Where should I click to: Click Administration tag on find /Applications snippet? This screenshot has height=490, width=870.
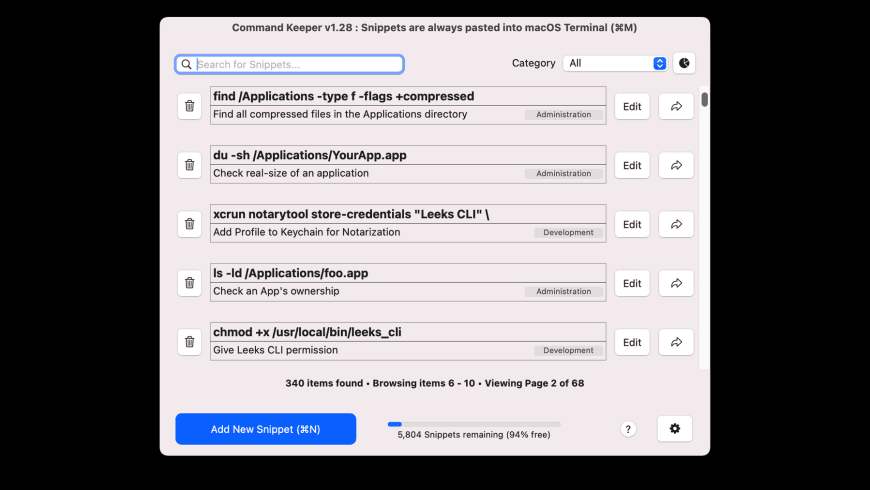[x=564, y=114]
